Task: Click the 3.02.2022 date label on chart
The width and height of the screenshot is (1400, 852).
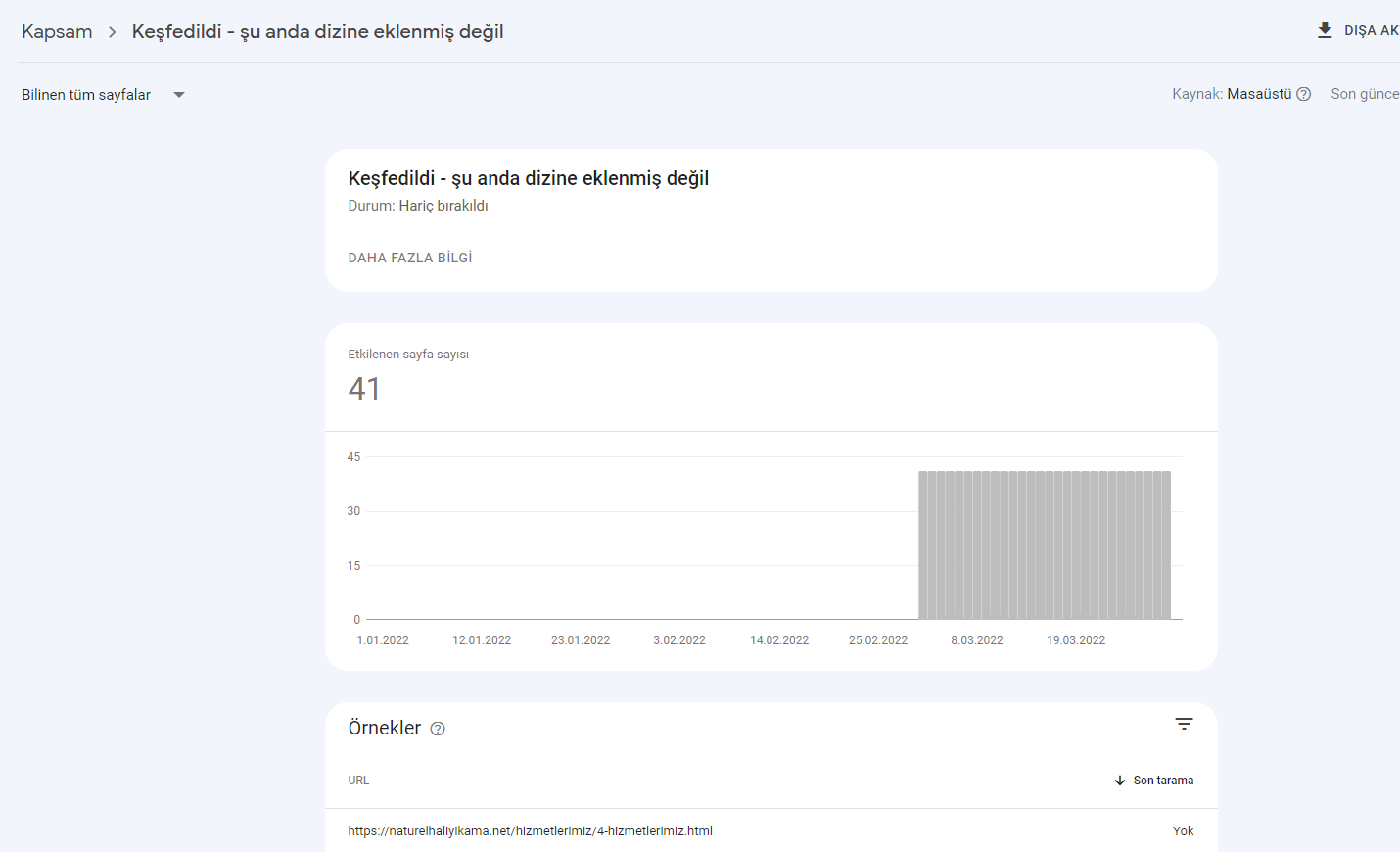Action: [679, 640]
